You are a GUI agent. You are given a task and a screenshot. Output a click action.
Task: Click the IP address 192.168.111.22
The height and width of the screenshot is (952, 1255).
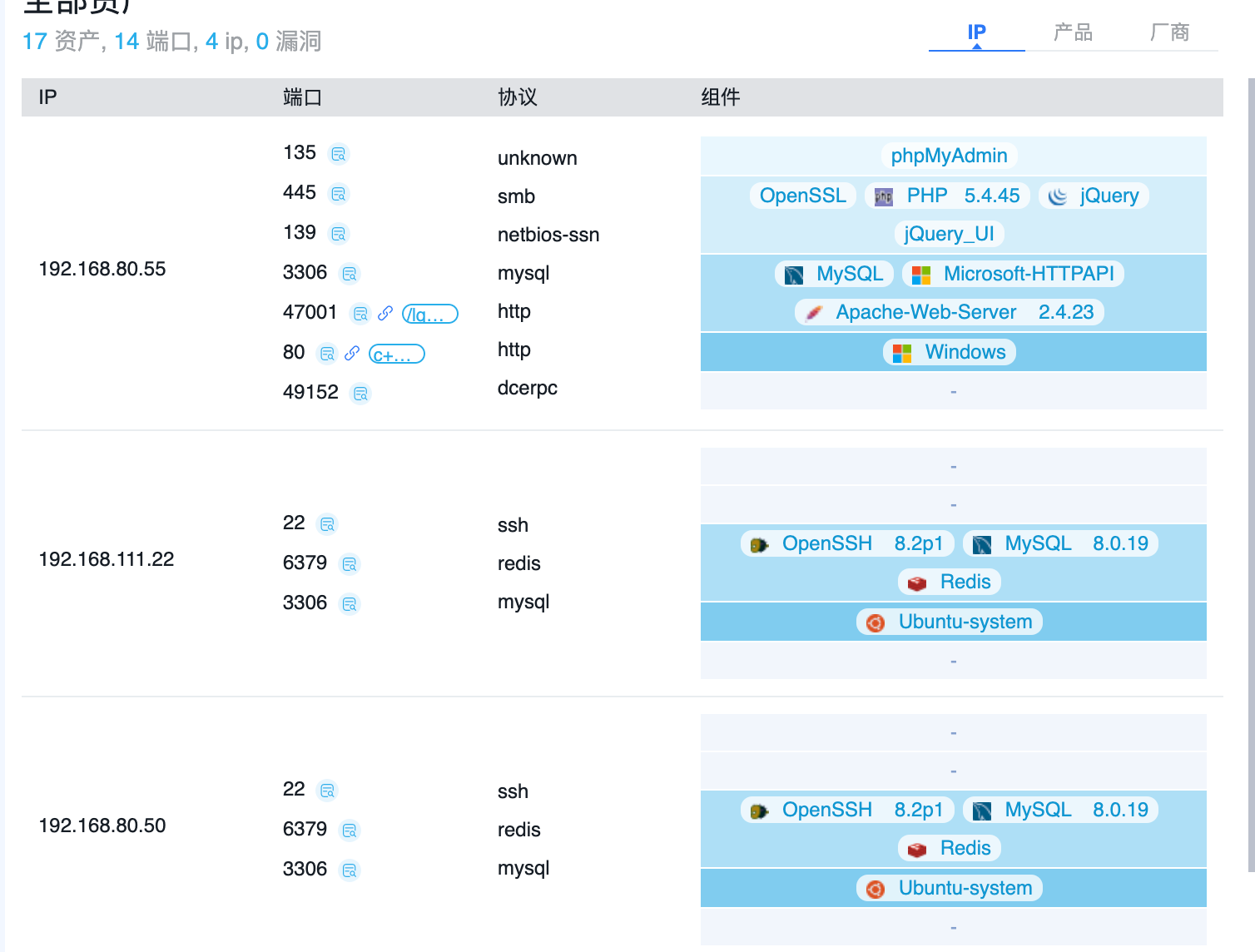pos(107,559)
